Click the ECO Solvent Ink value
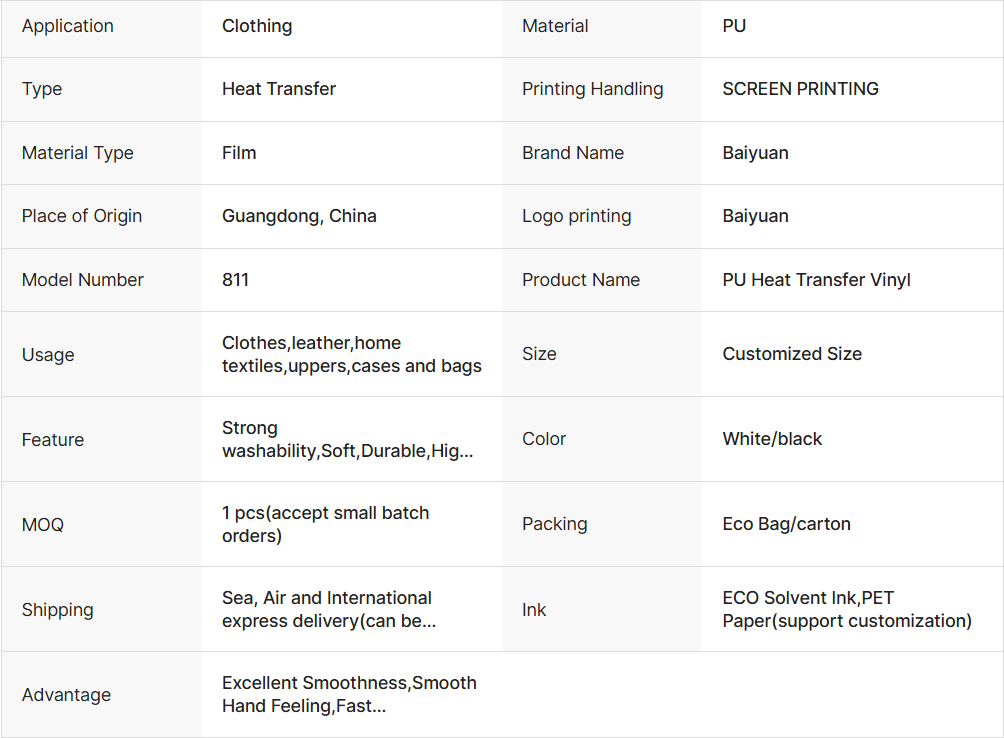Viewport: 1004px width, 738px height. (846, 610)
